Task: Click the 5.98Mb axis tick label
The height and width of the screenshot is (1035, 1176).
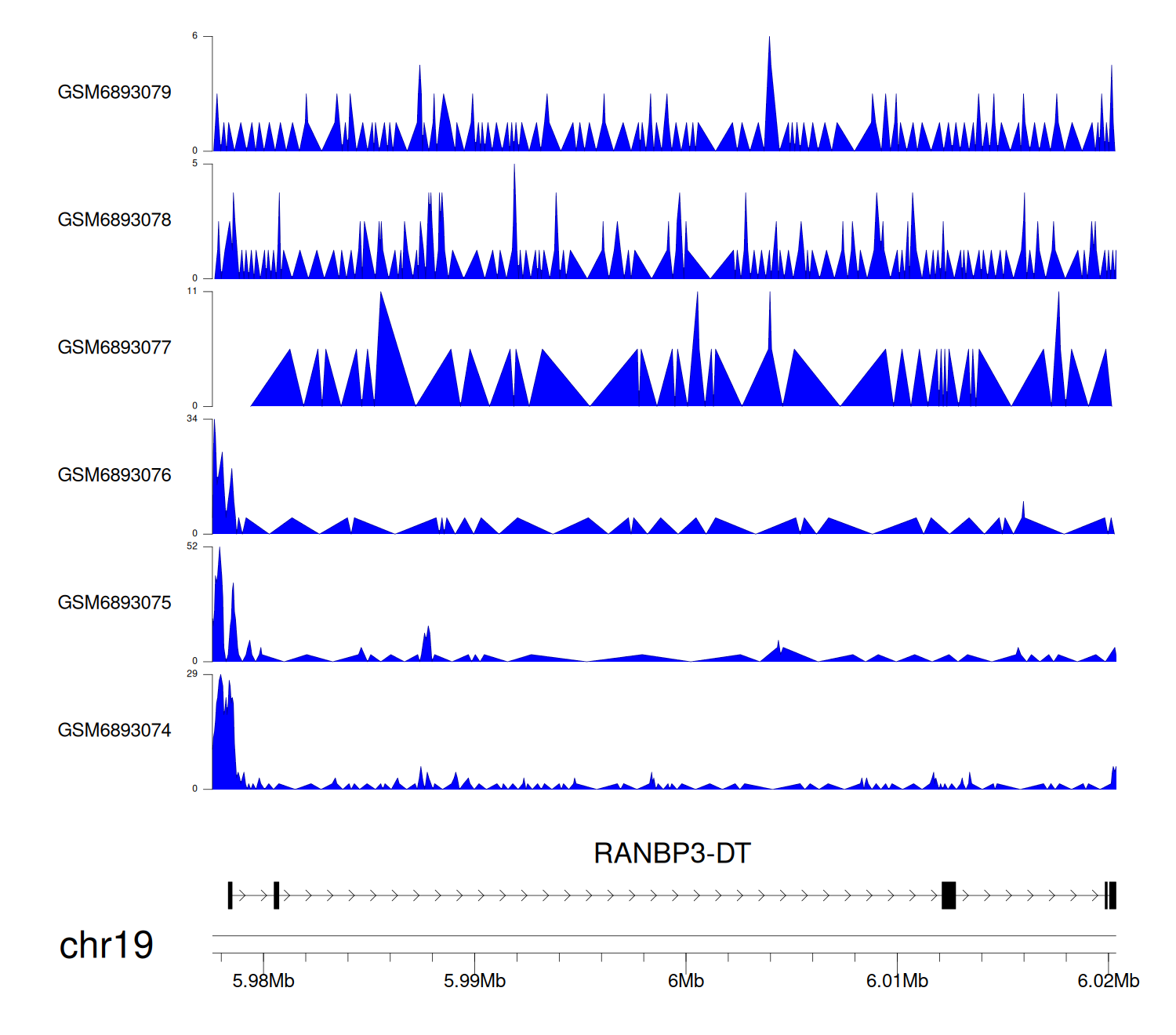Action: tap(263, 981)
